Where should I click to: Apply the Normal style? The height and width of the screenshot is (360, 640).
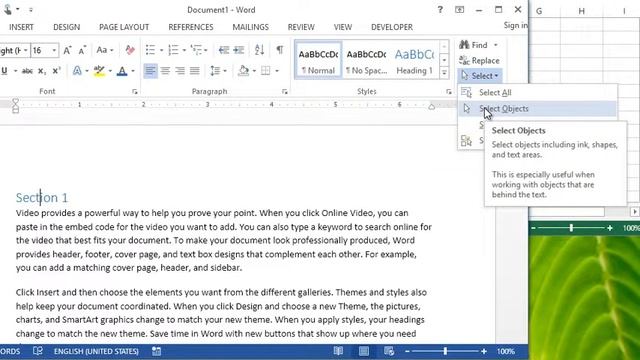[318, 60]
